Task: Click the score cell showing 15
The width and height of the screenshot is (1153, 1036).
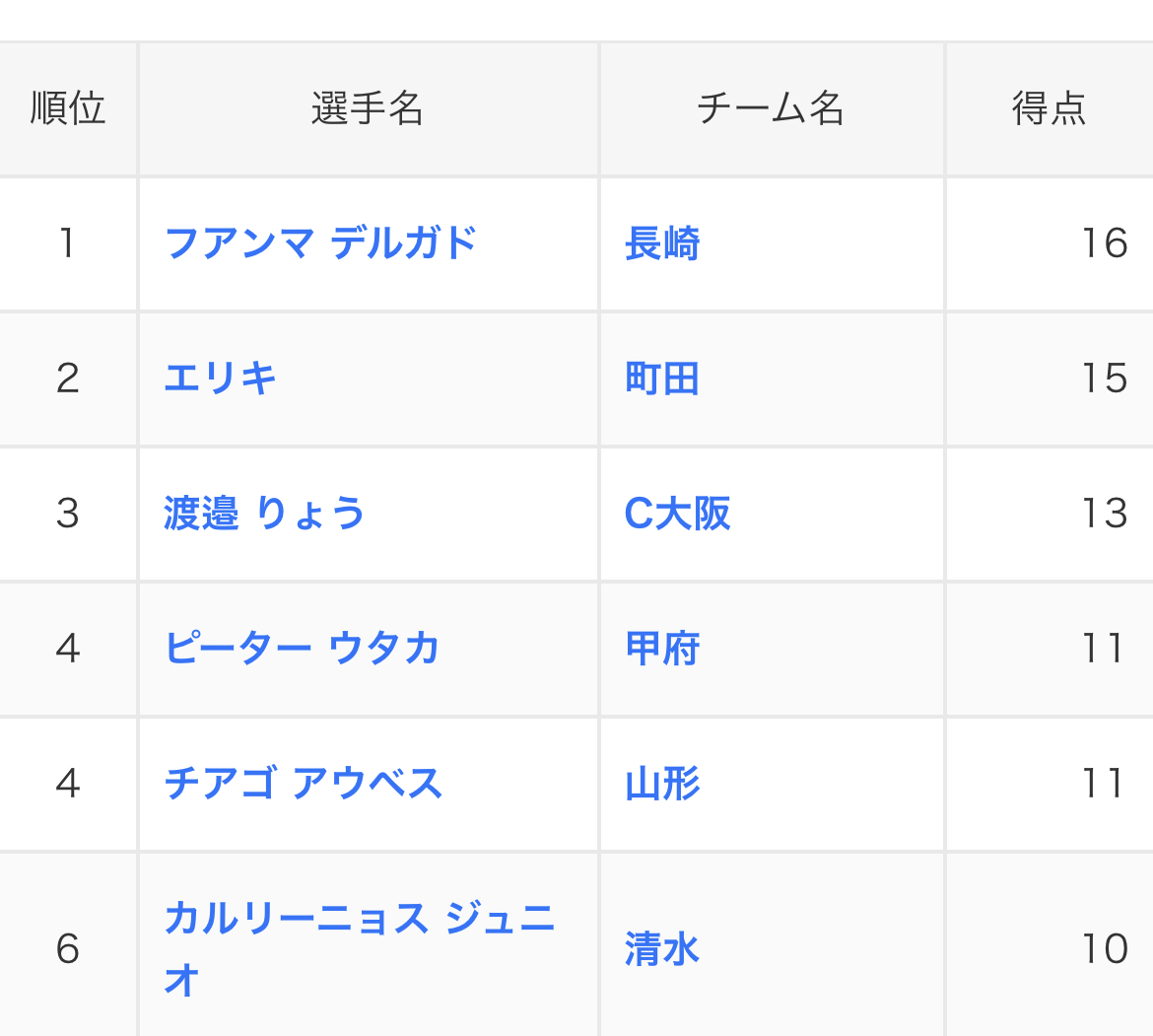Action: pos(1104,379)
